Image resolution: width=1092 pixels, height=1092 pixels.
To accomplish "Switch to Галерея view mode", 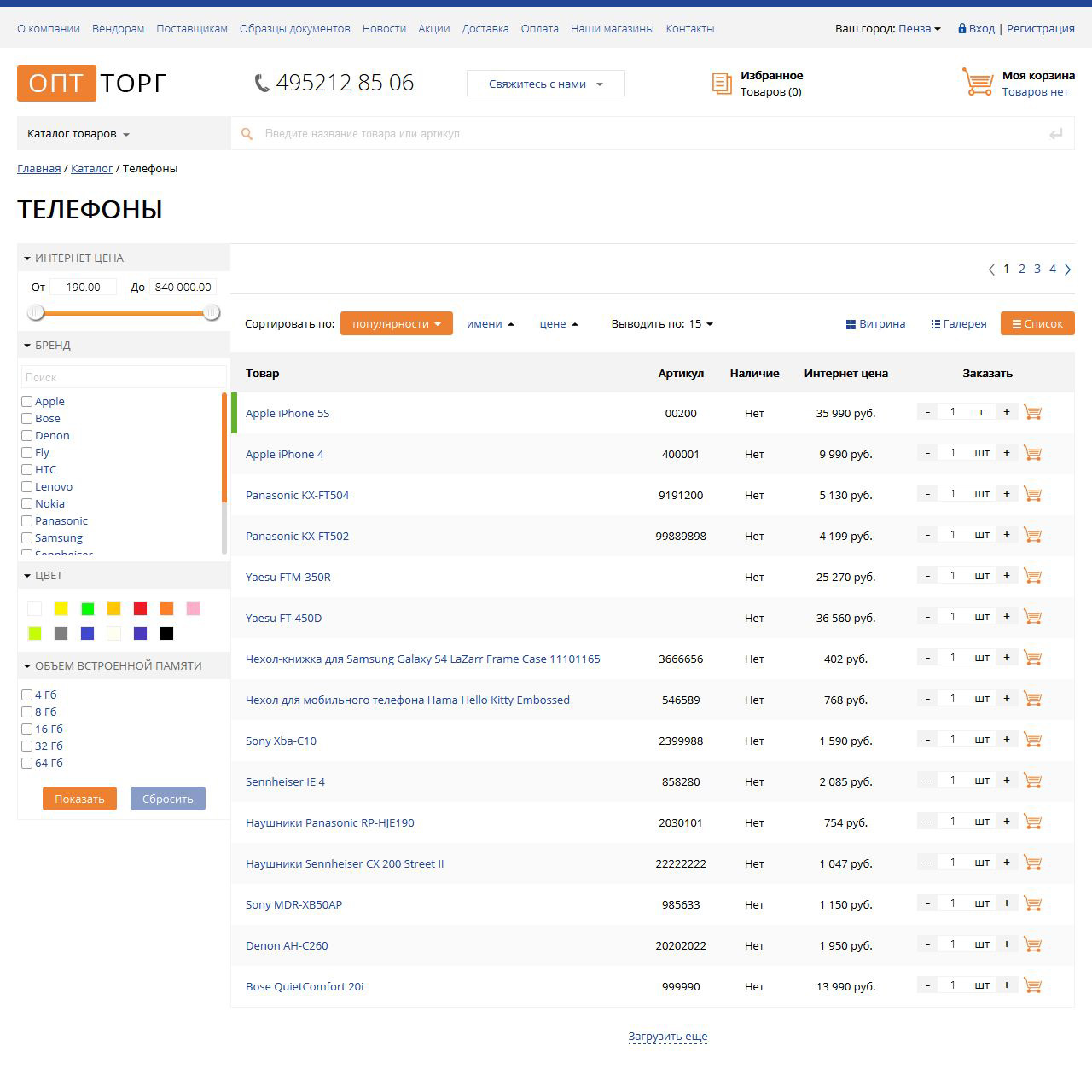I will click(x=958, y=324).
